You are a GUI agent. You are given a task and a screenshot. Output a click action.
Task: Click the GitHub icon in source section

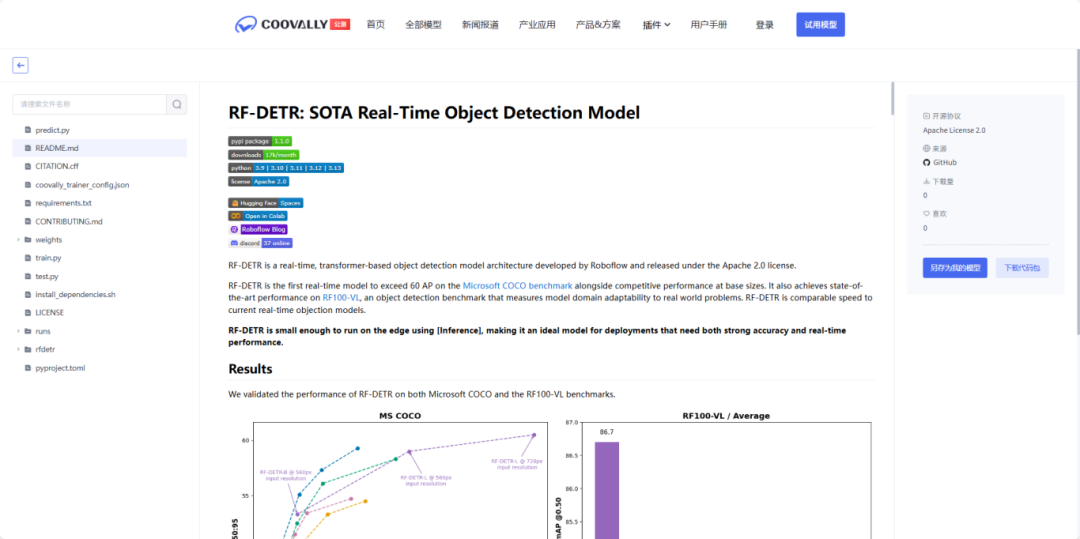tap(926, 162)
